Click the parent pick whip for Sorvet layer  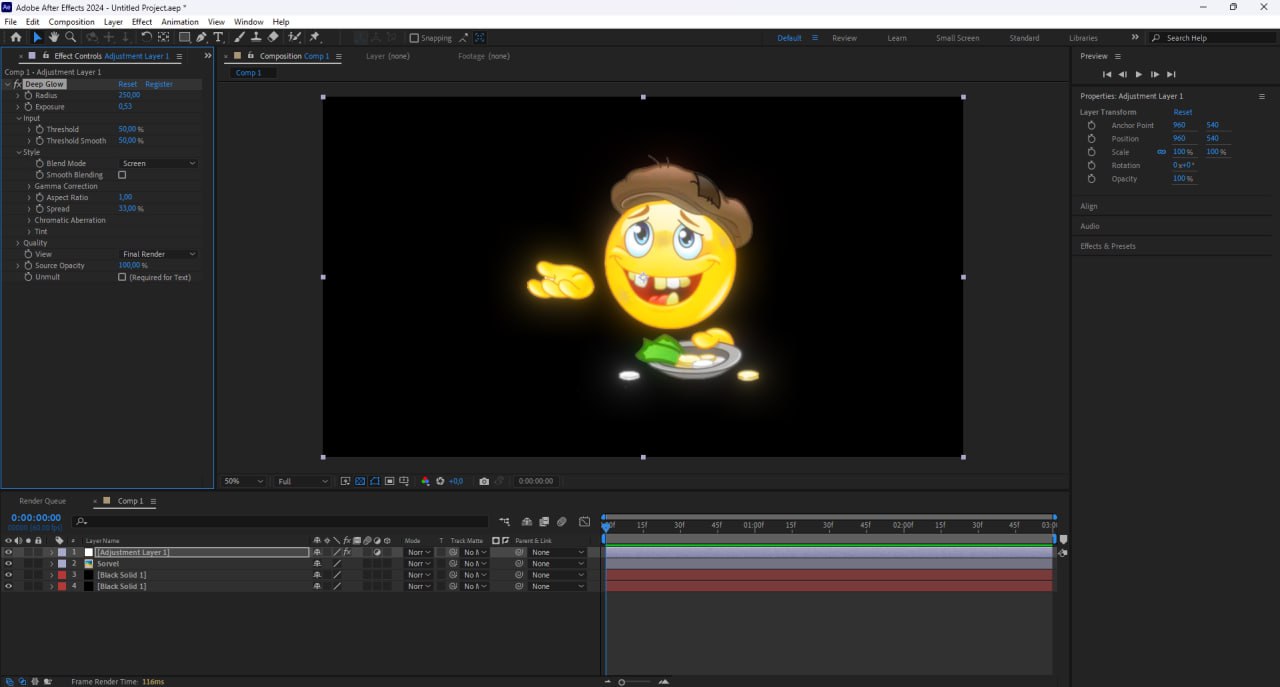(x=519, y=564)
